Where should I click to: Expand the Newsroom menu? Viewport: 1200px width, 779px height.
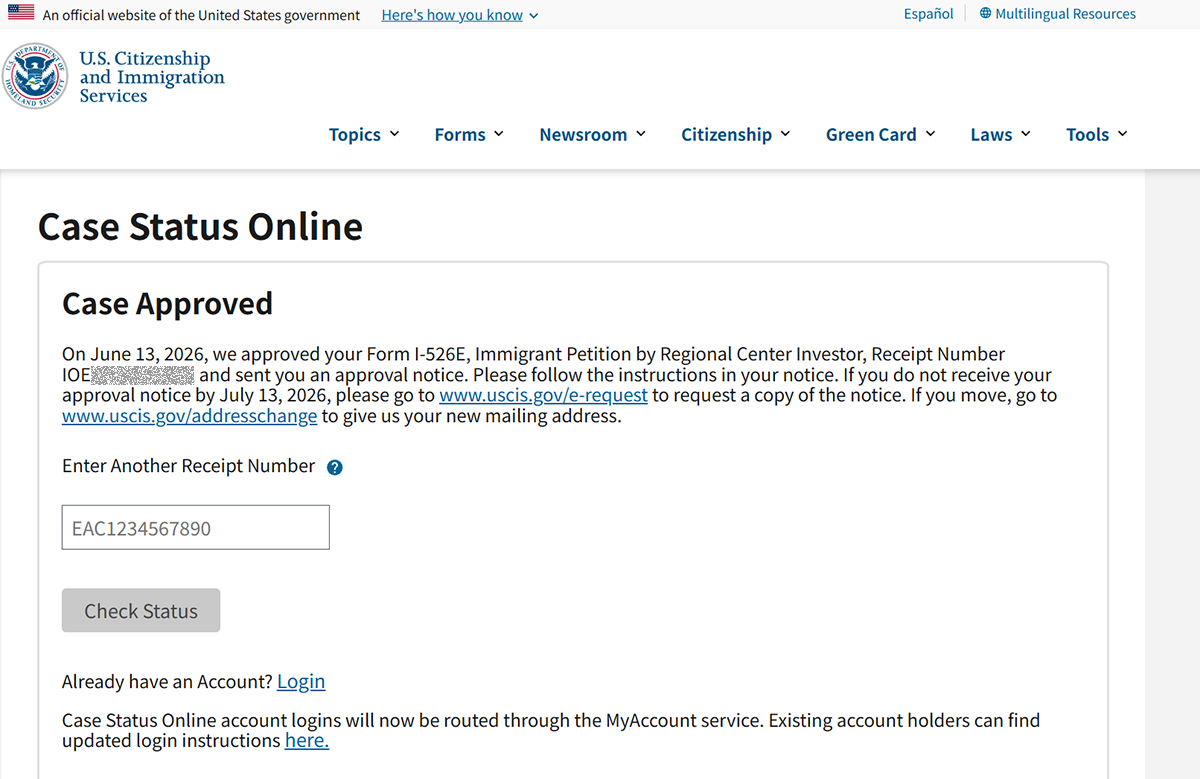tap(592, 134)
